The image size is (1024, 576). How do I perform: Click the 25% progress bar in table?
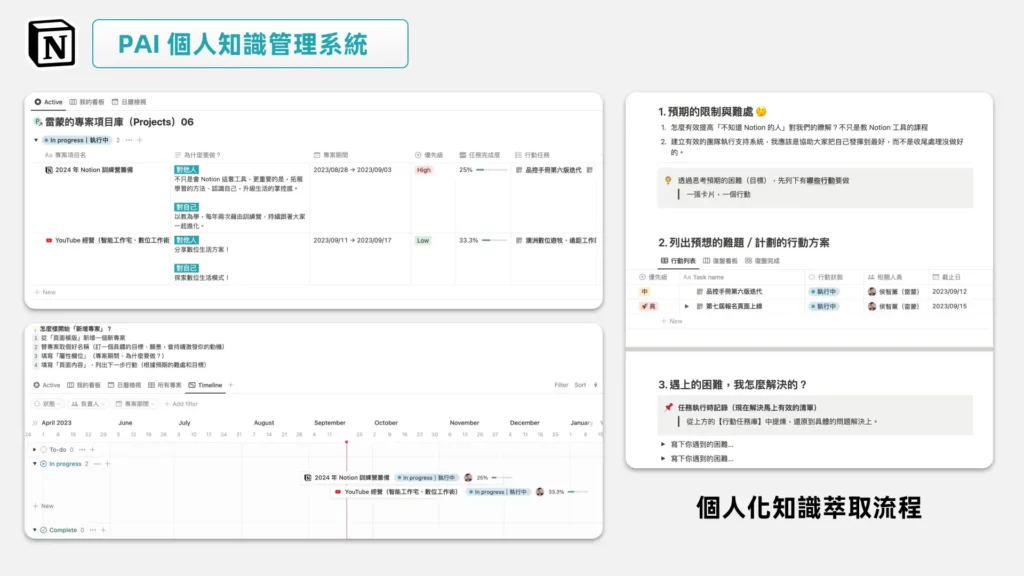click(494, 170)
